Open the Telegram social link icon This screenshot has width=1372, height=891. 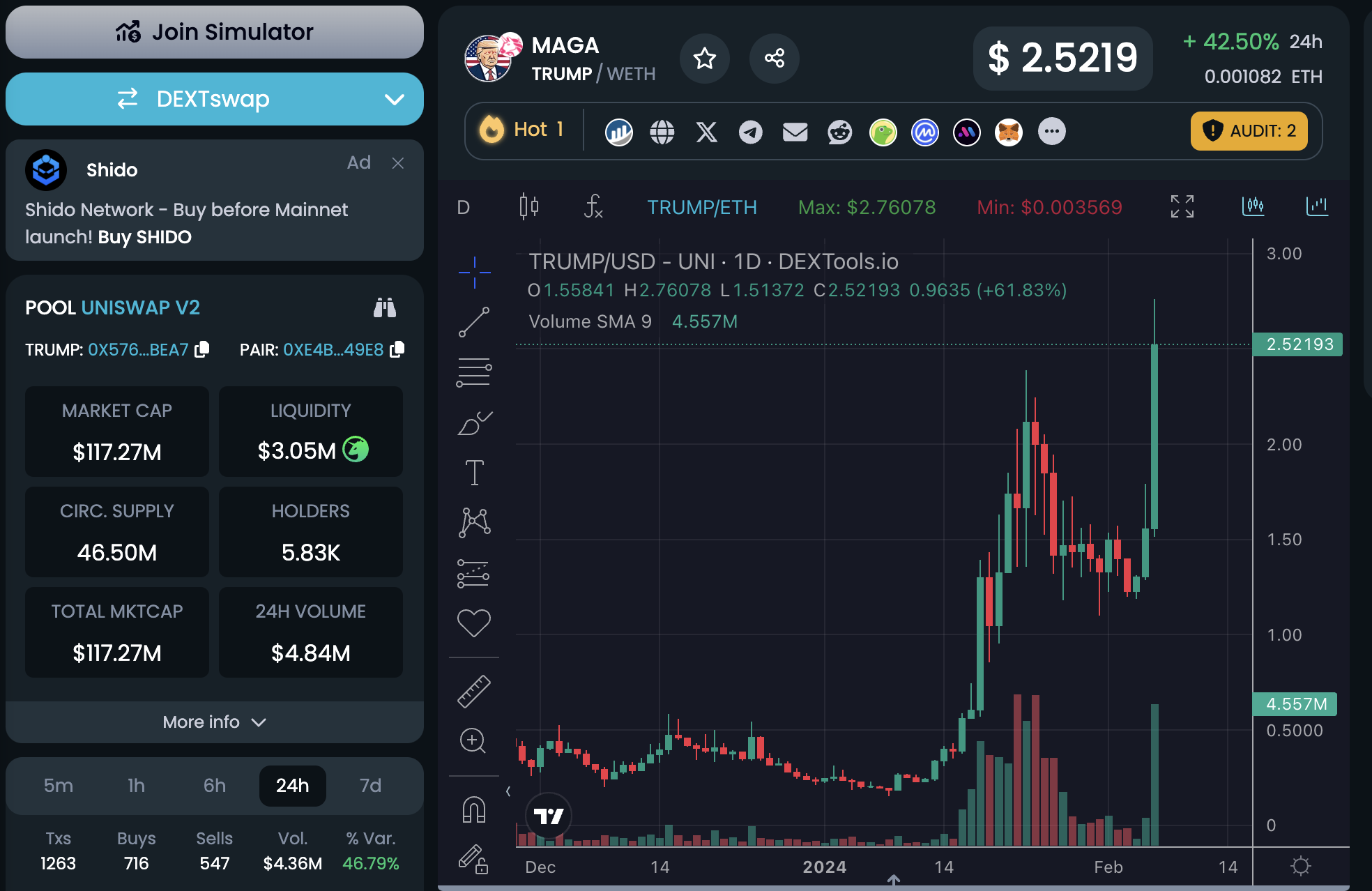tap(750, 132)
